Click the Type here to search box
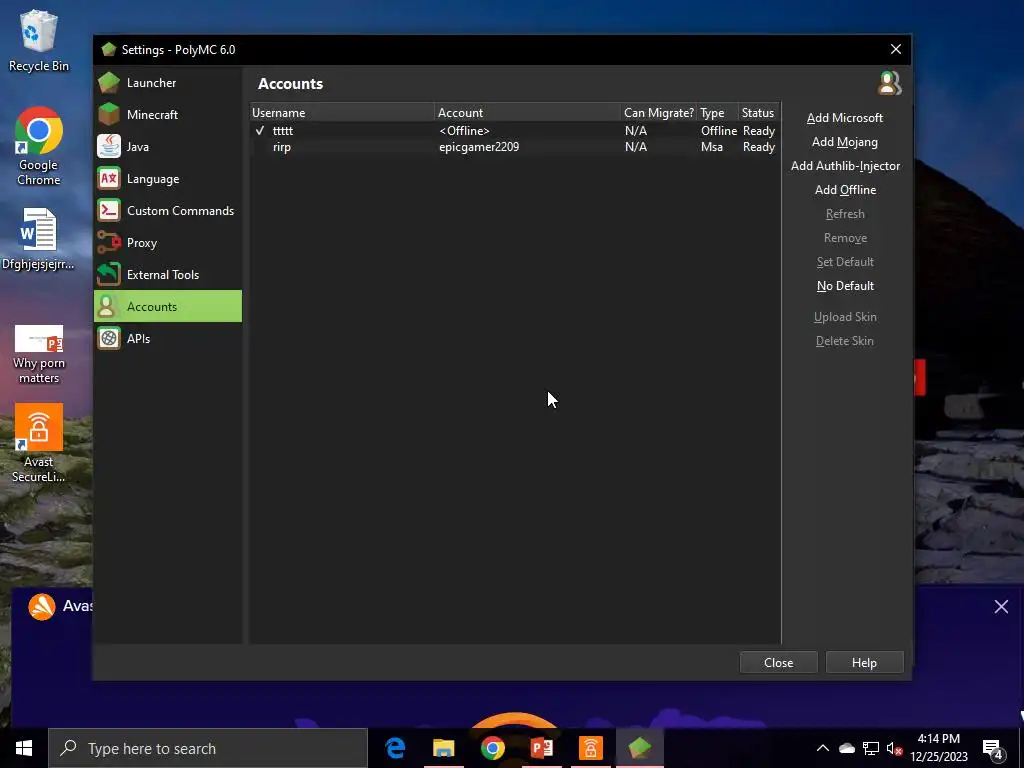 pyautogui.click(x=208, y=748)
